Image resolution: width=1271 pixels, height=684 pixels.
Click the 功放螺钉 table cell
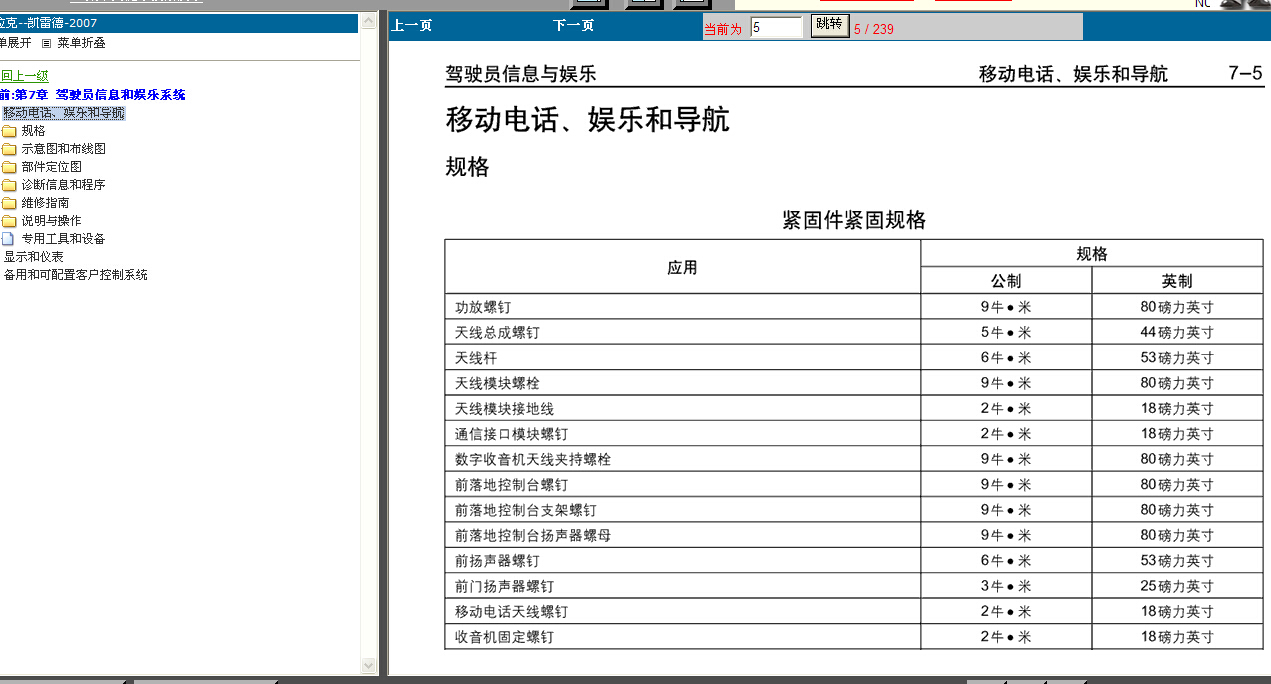(683, 307)
